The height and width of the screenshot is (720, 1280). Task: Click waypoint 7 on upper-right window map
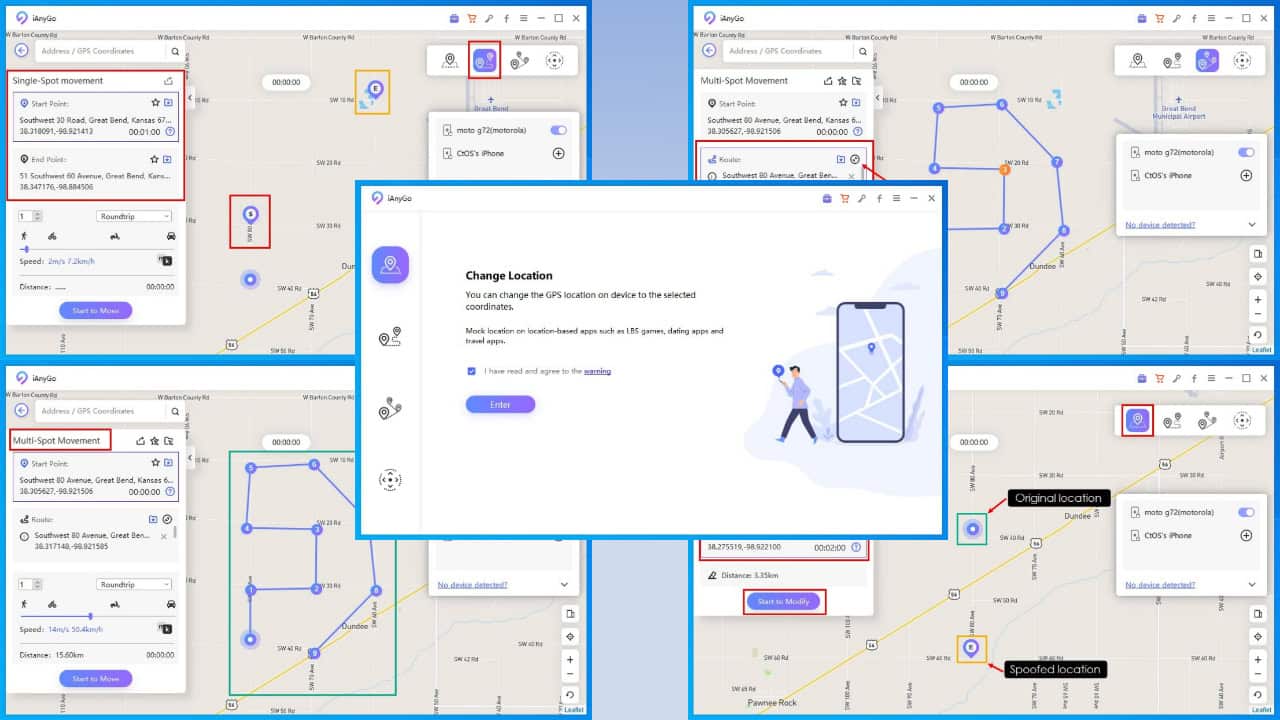click(1056, 161)
